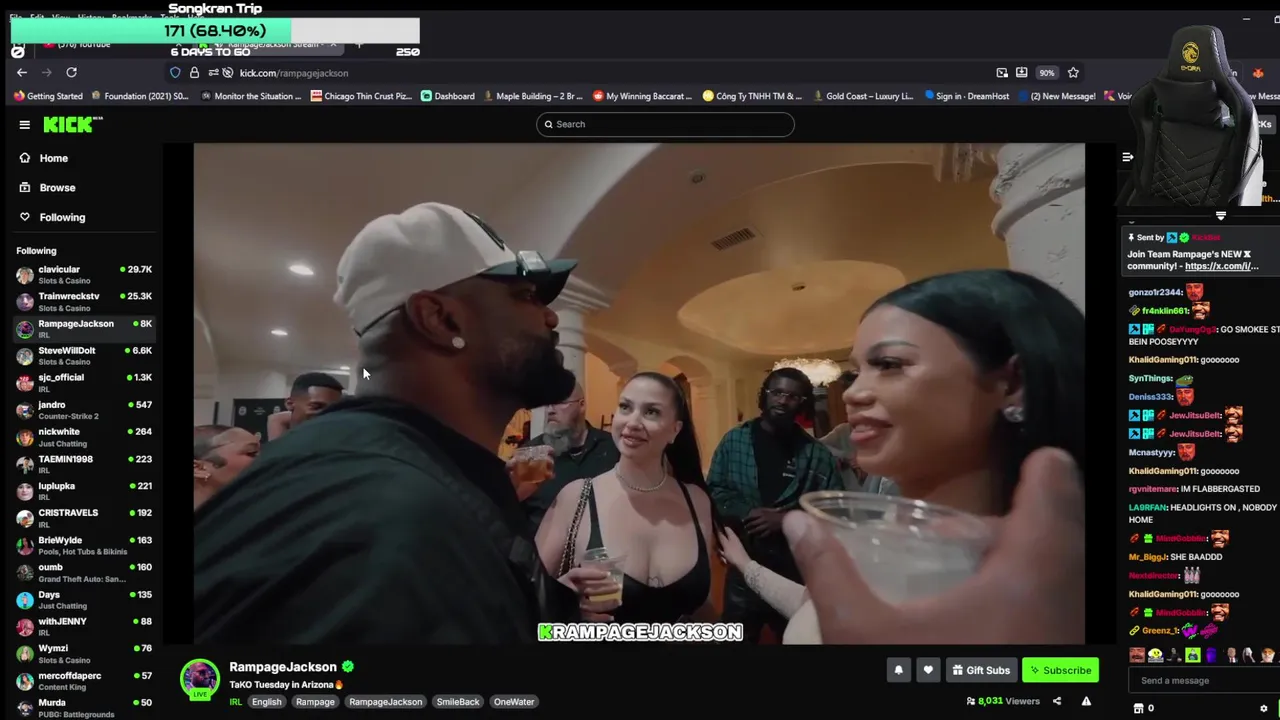
Task: Open the (2) New Message! bookmark
Action: tap(1056, 96)
